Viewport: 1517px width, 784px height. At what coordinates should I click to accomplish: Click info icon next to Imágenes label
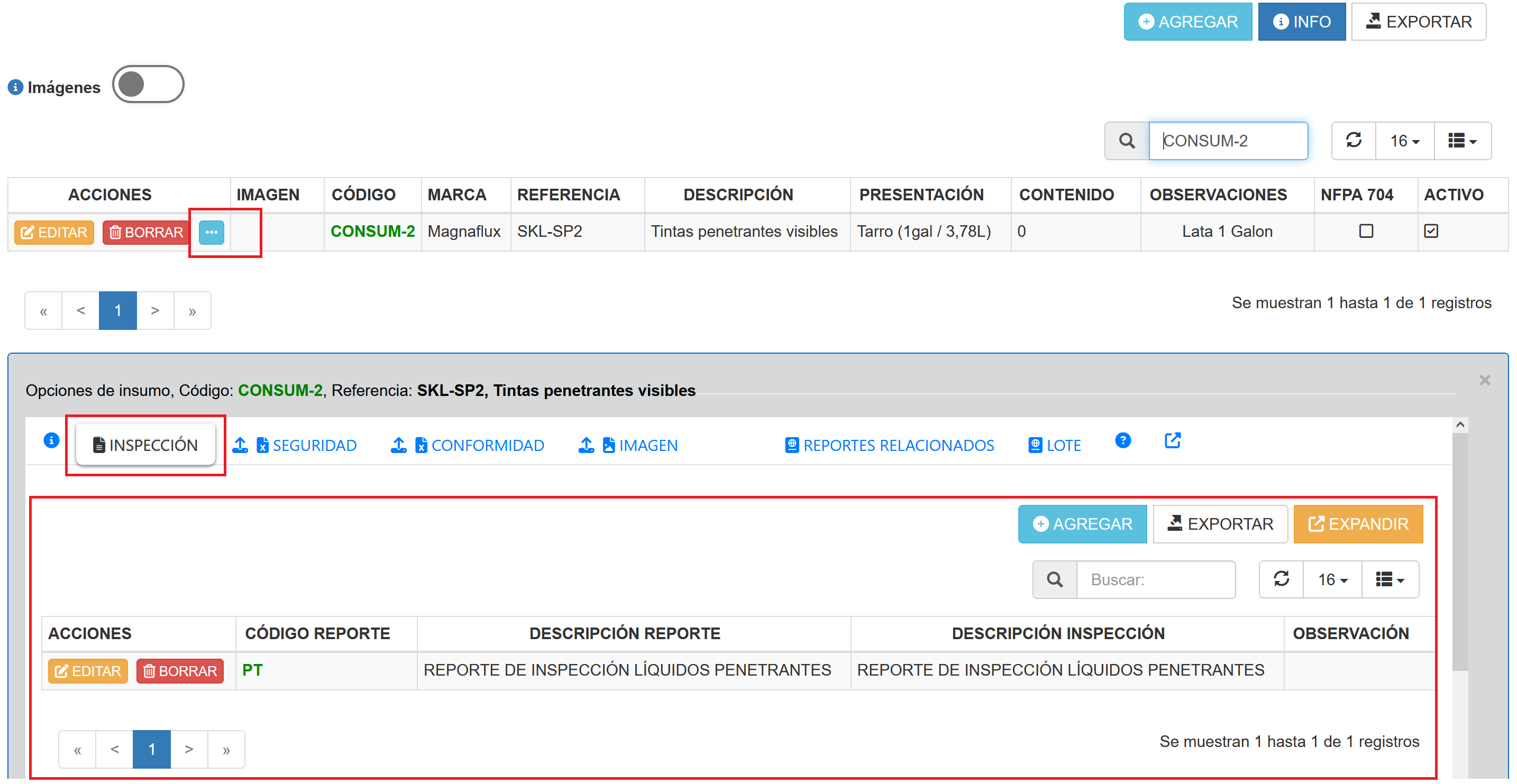15,87
